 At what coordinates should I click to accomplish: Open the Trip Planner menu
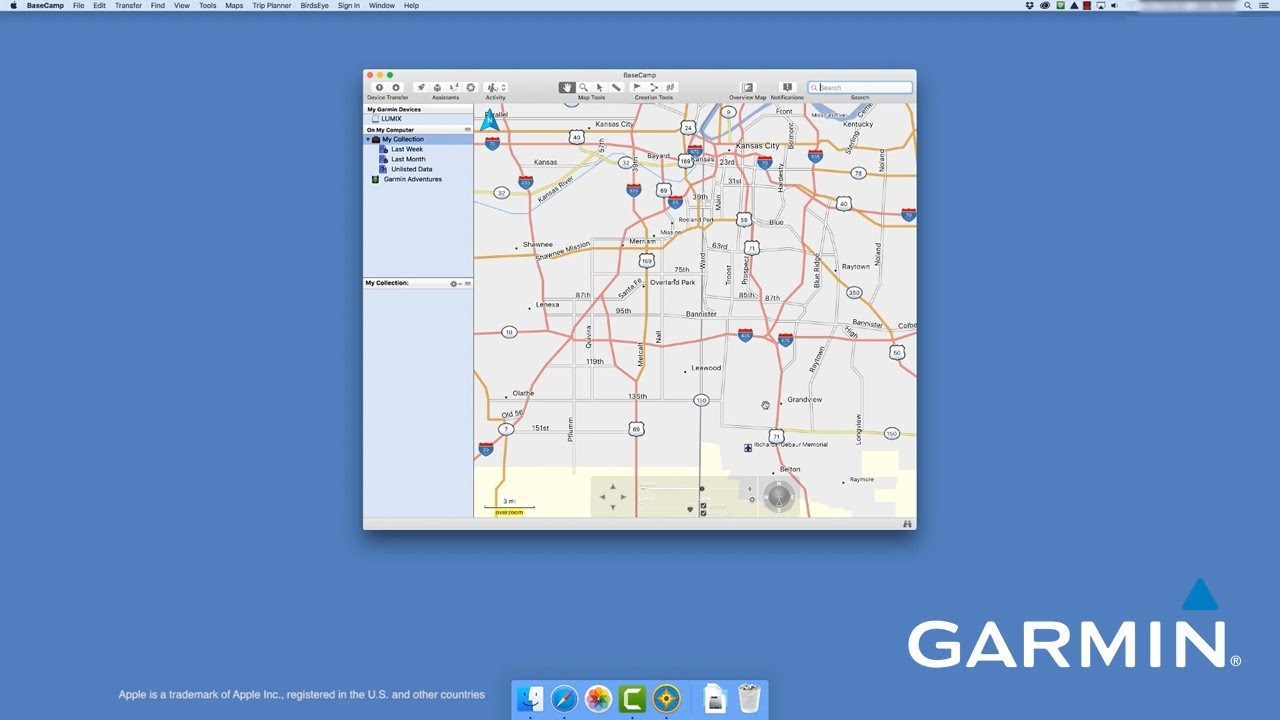(271, 6)
